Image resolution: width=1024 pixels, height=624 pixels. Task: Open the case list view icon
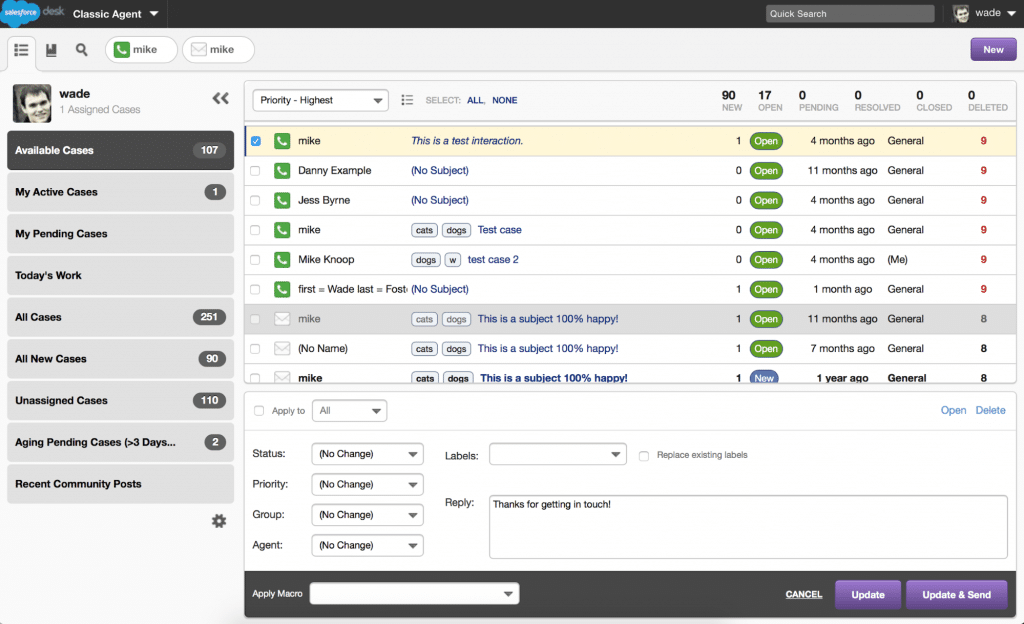(x=22, y=50)
